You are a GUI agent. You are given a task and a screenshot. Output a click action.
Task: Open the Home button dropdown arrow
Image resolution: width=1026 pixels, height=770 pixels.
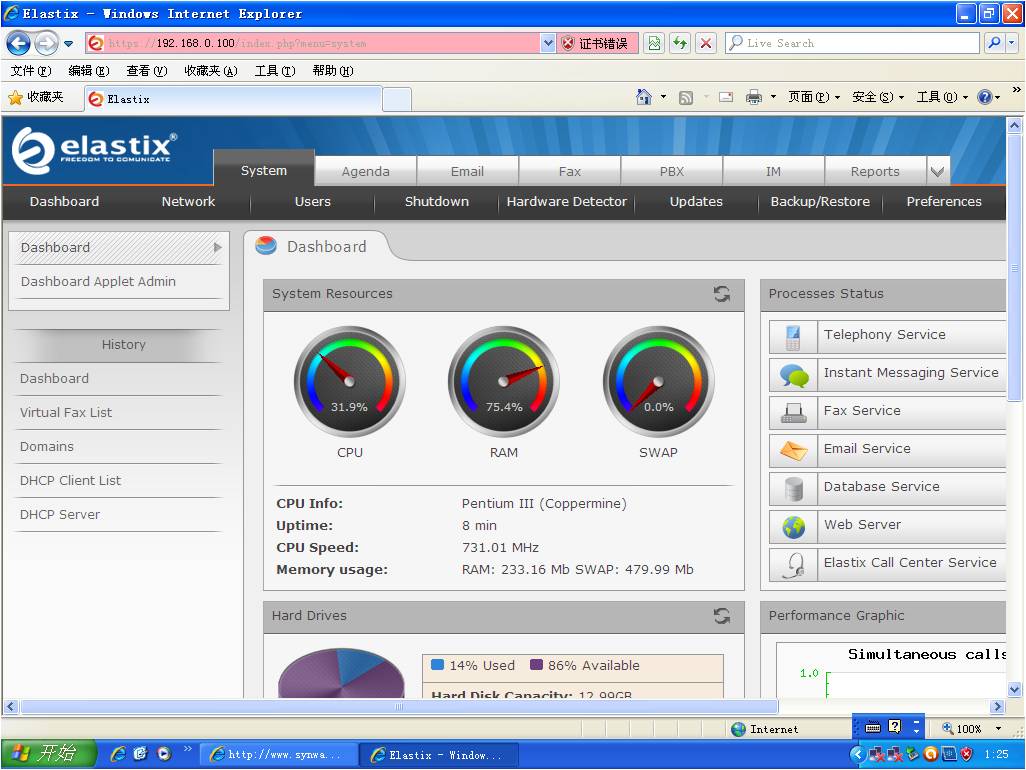point(663,97)
